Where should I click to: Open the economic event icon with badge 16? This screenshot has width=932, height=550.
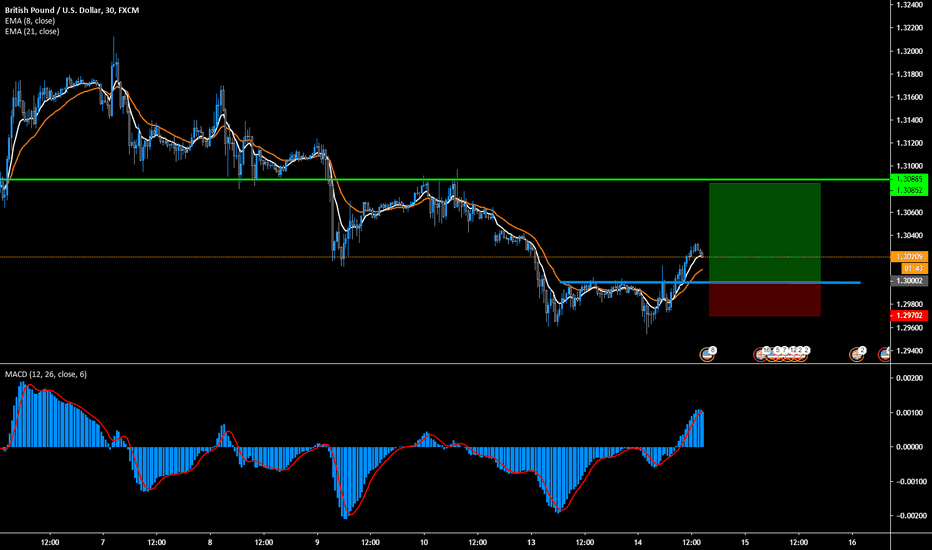[x=760, y=354]
